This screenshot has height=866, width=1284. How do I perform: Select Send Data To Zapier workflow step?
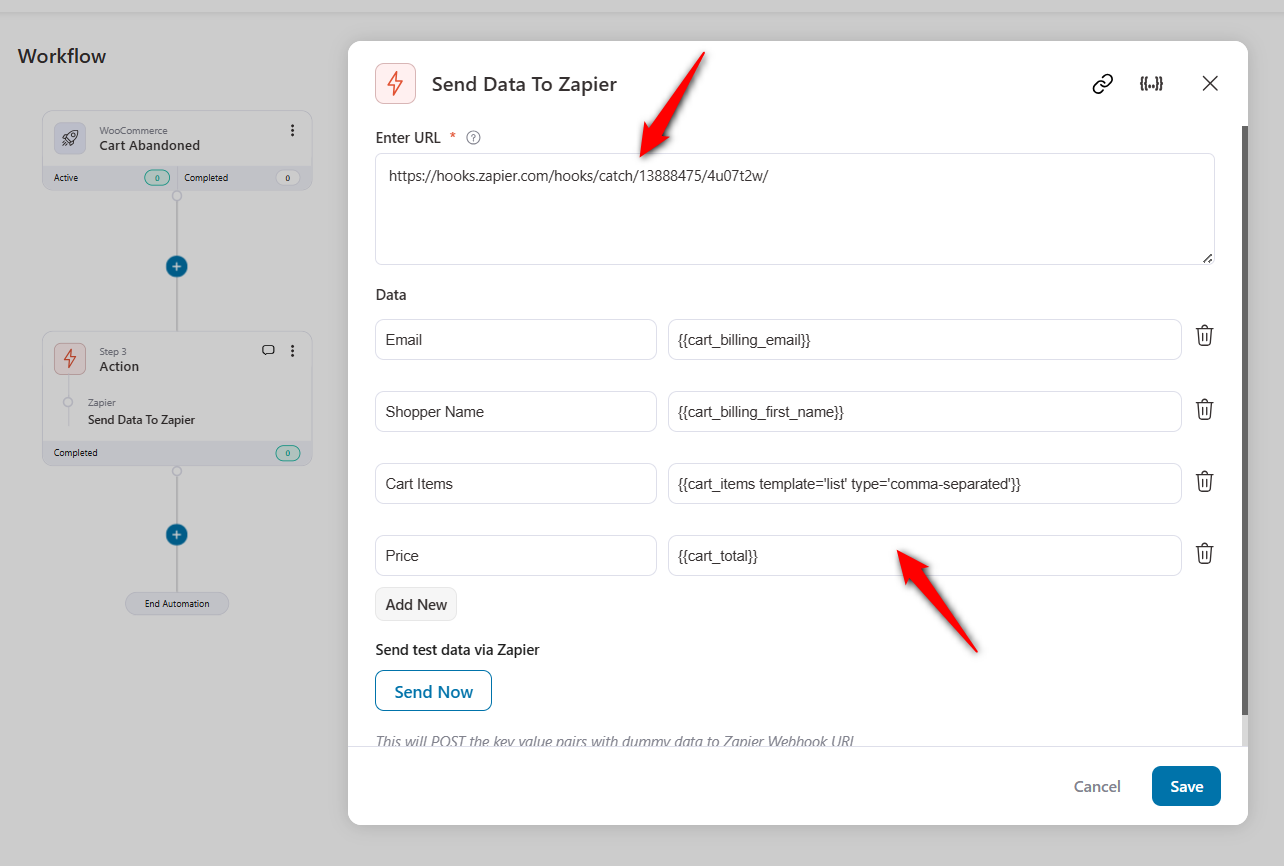[x=141, y=420]
